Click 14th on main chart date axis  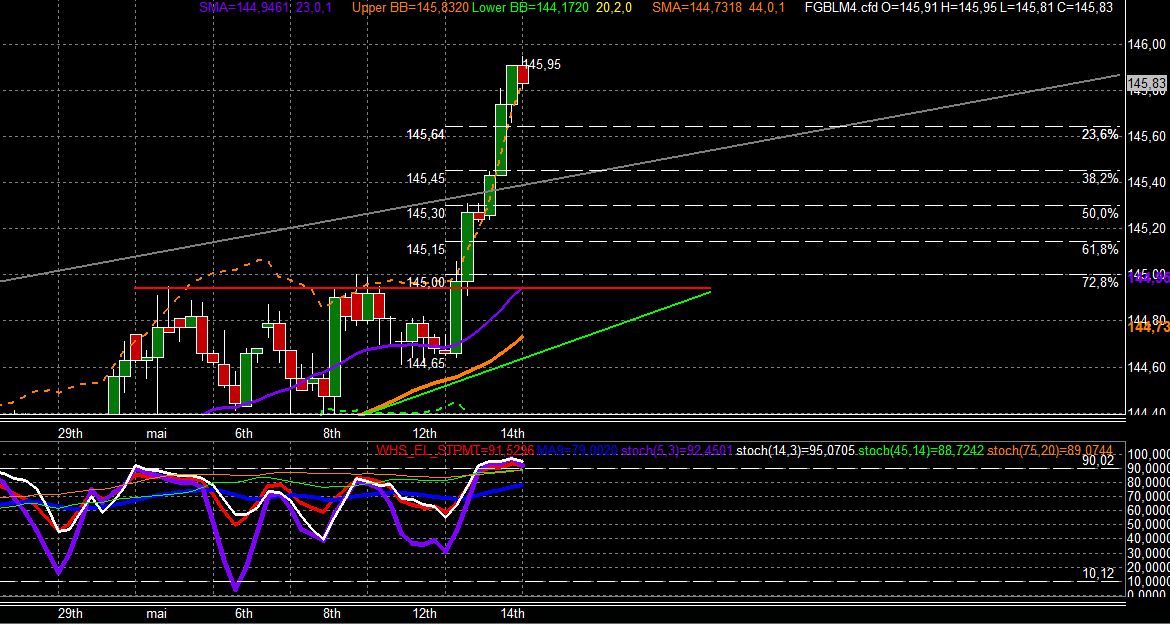(512, 433)
